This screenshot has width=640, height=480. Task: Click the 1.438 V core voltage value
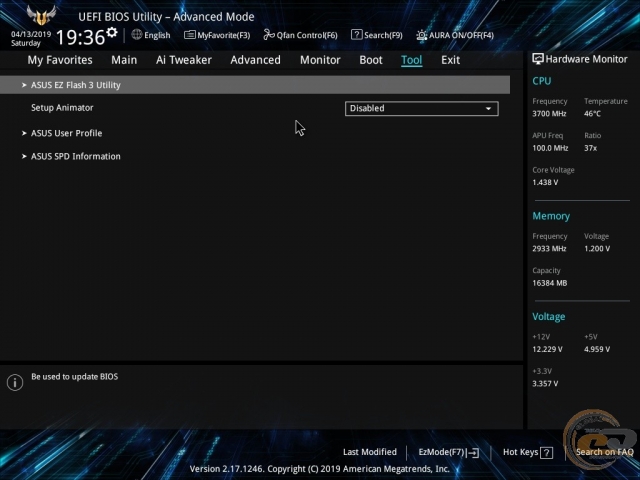point(545,182)
